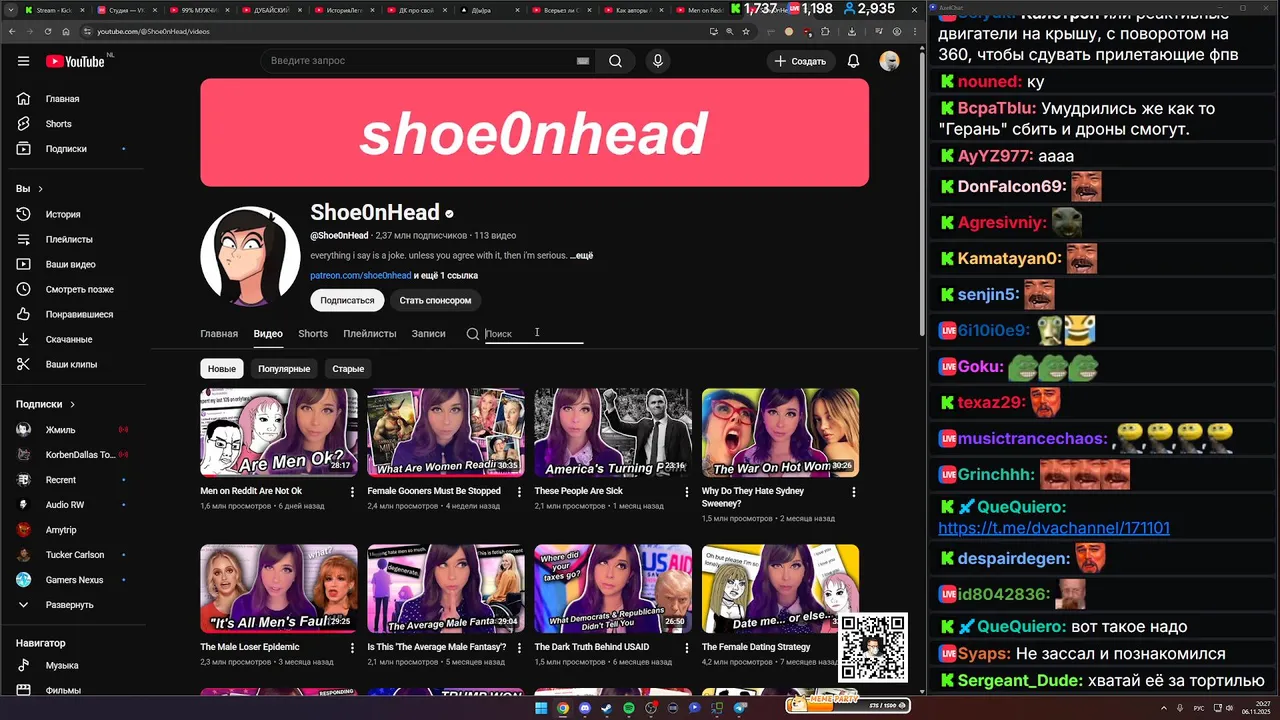The width and height of the screenshot is (1280, 720).
Task: Start voice search with the microphone icon
Action: tap(657, 61)
